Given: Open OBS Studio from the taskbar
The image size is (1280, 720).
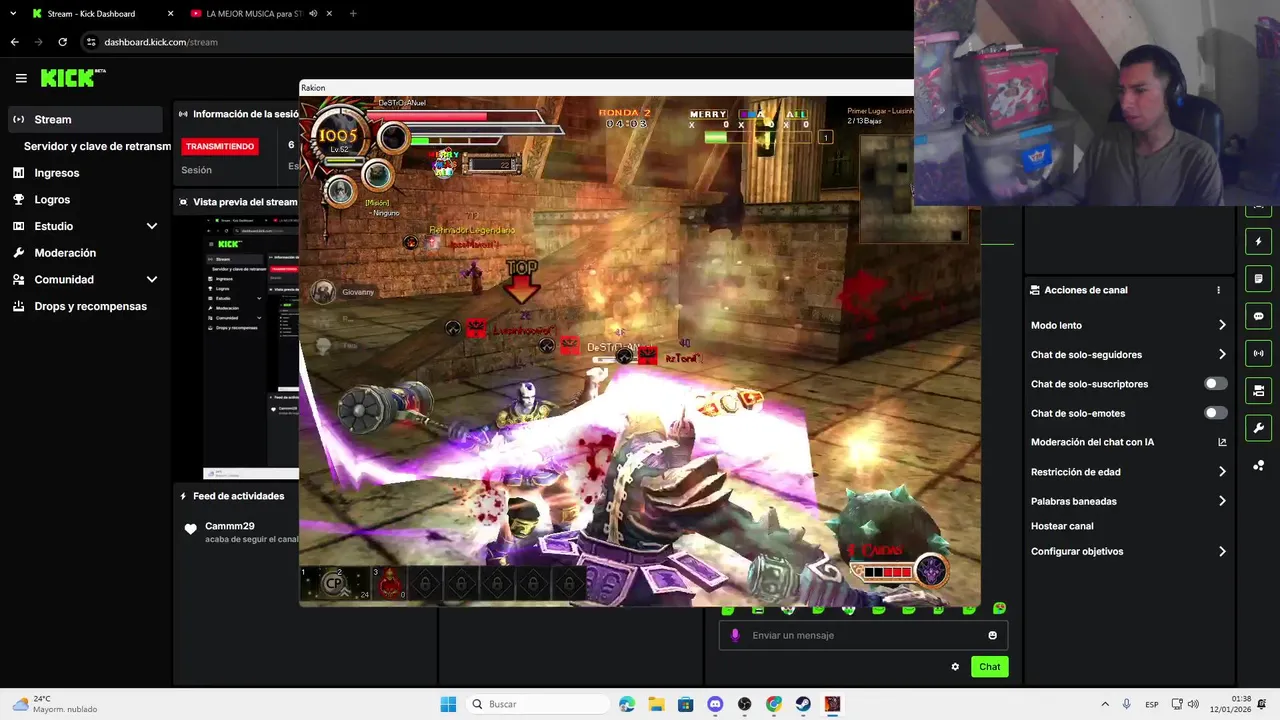Looking at the screenshot, I should [x=744, y=704].
